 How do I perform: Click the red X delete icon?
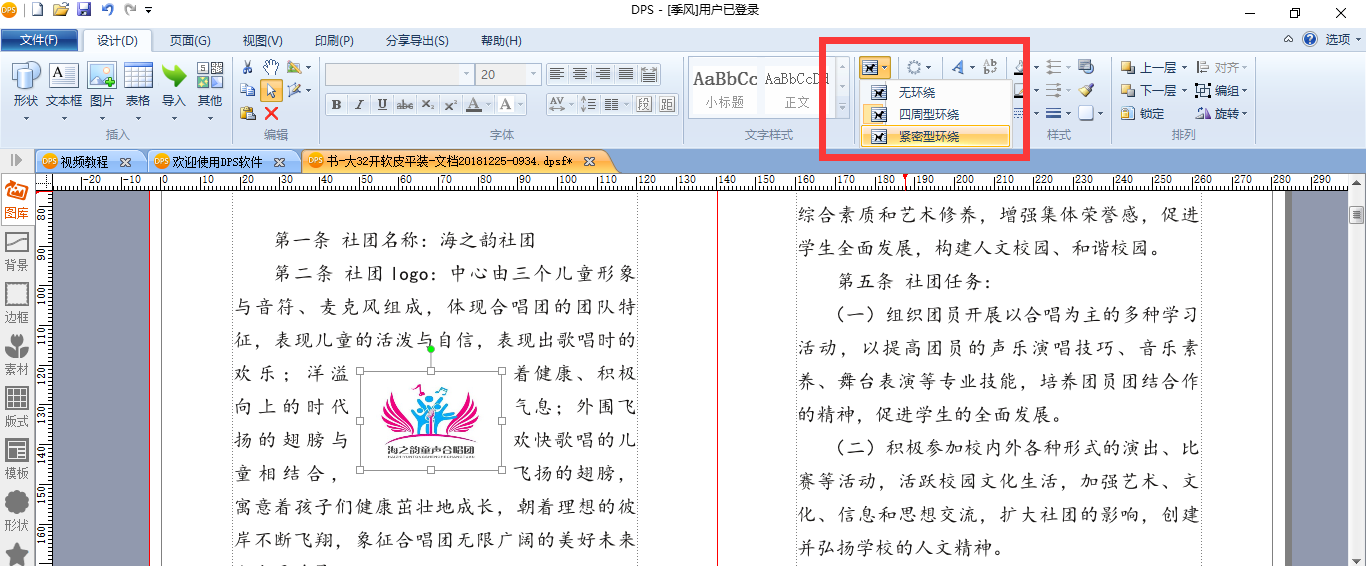pos(271,113)
